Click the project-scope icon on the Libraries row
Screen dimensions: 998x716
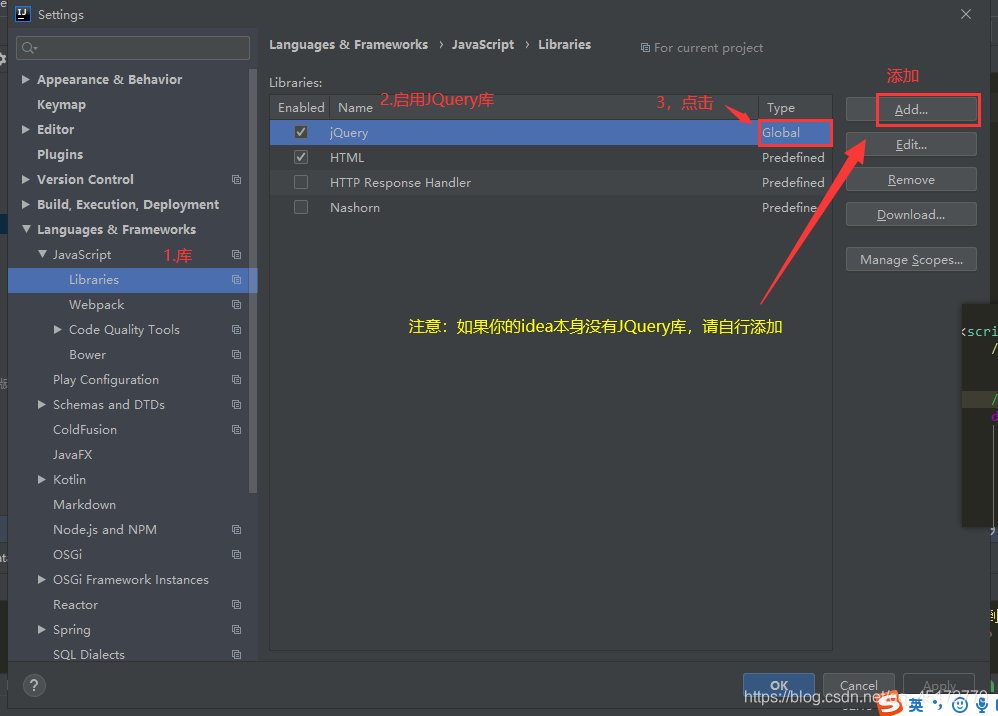tap(236, 279)
